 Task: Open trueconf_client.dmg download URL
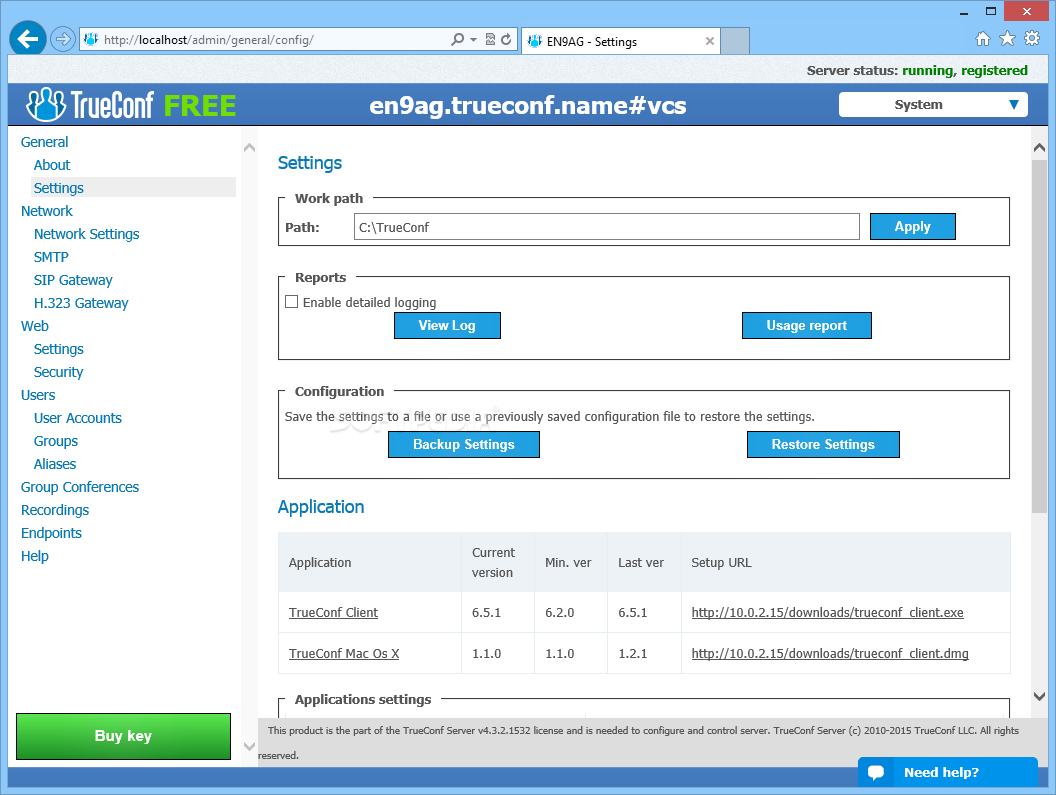pyautogui.click(x=830, y=654)
